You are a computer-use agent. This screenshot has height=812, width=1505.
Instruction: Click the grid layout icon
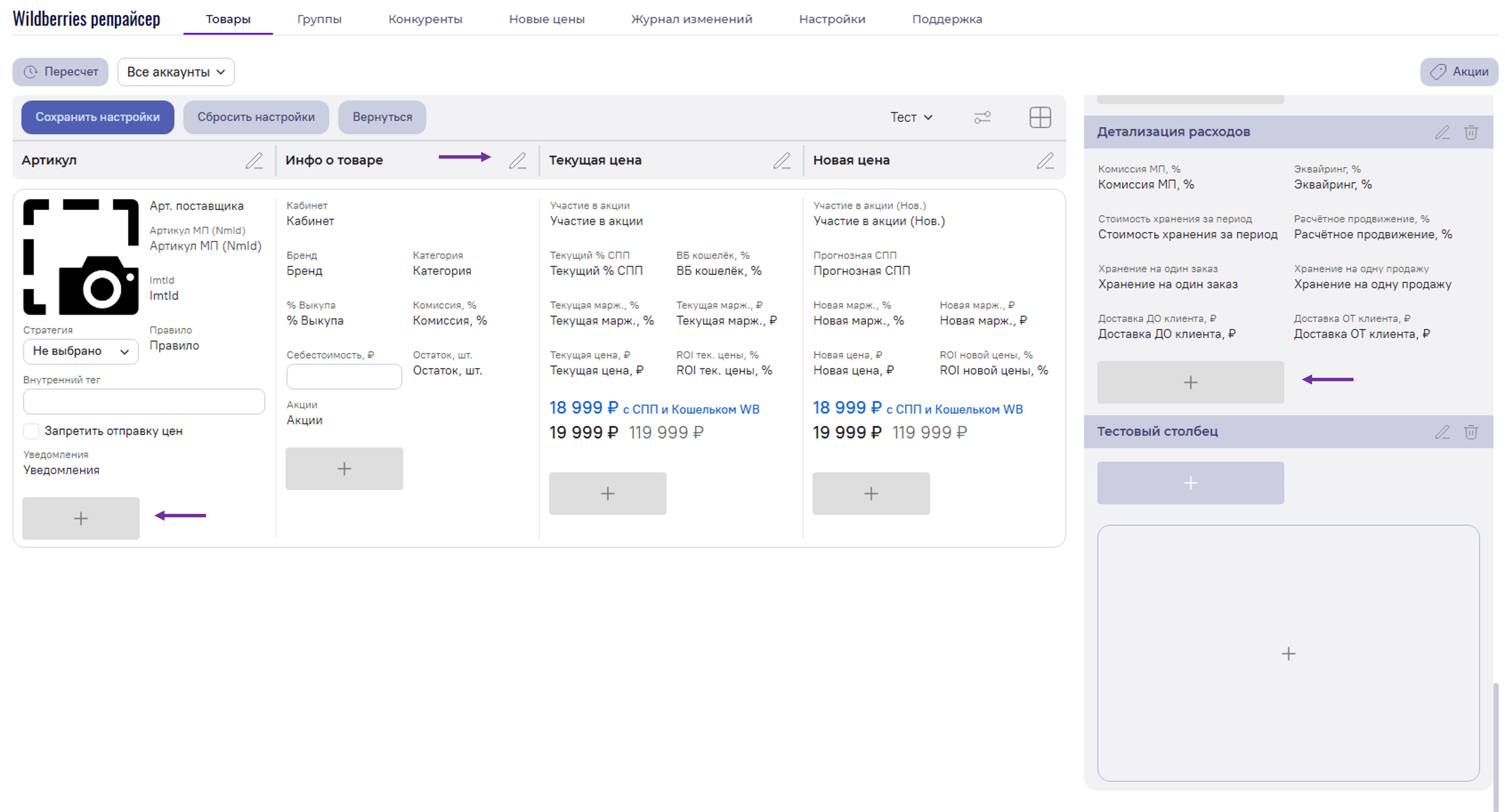[1040, 117]
